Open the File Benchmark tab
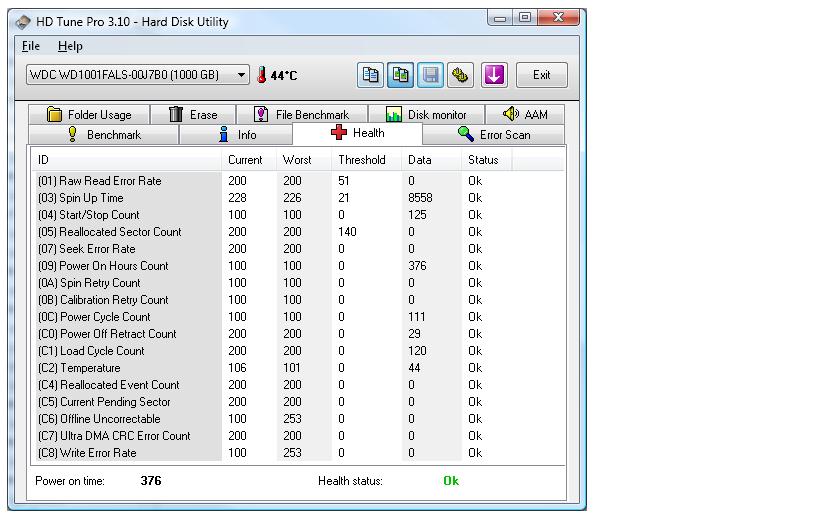 click(x=302, y=115)
